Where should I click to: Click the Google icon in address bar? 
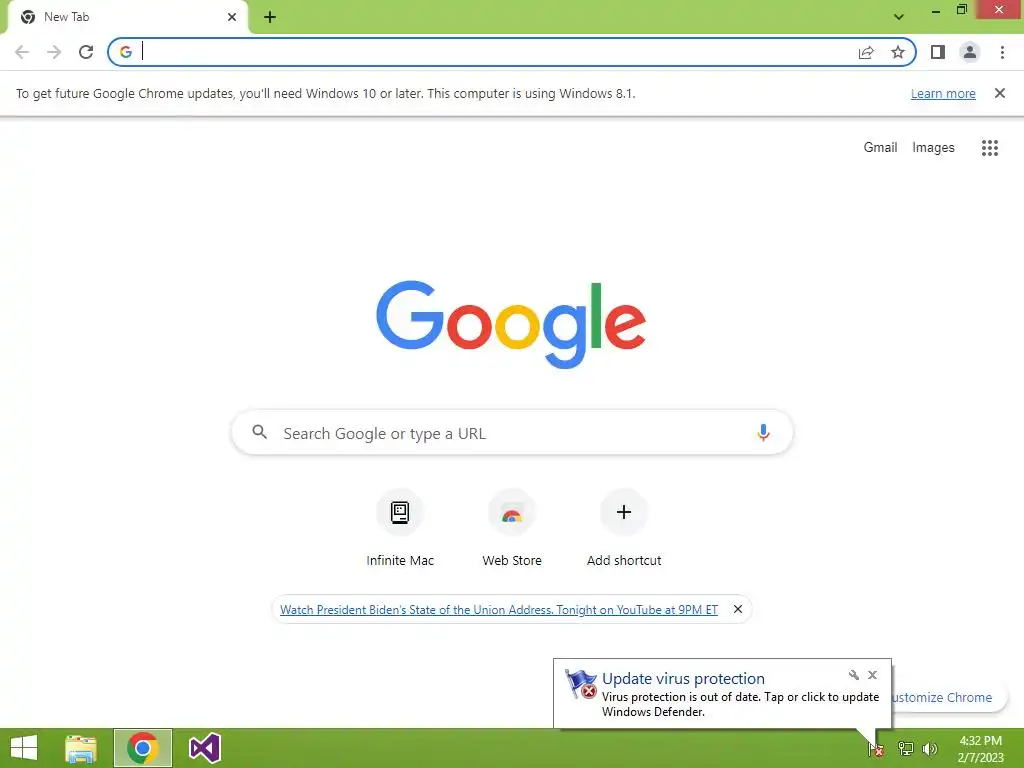(x=125, y=52)
